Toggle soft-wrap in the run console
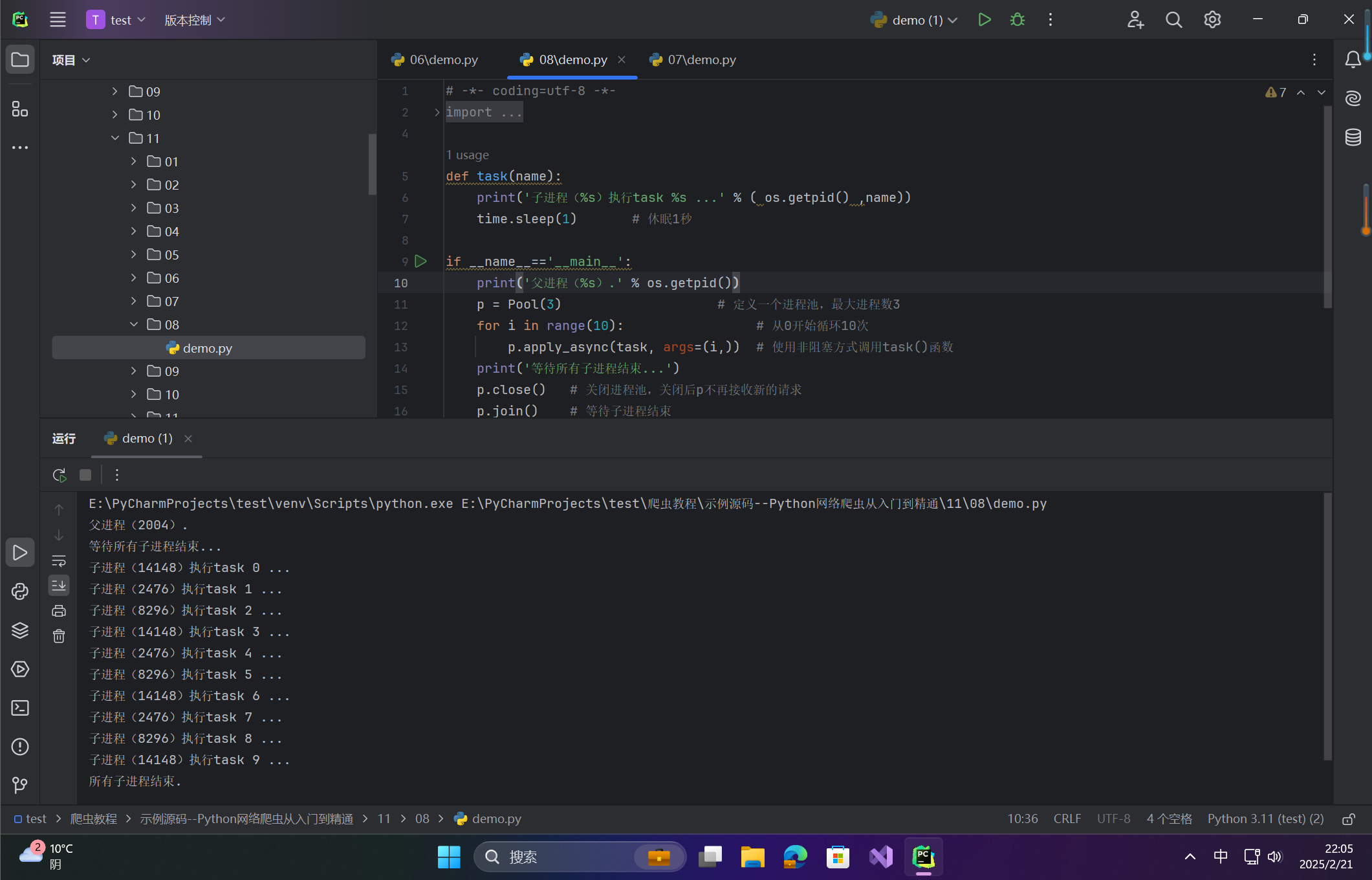Viewport: 1372px width, 880px height. tap(59, 561)
